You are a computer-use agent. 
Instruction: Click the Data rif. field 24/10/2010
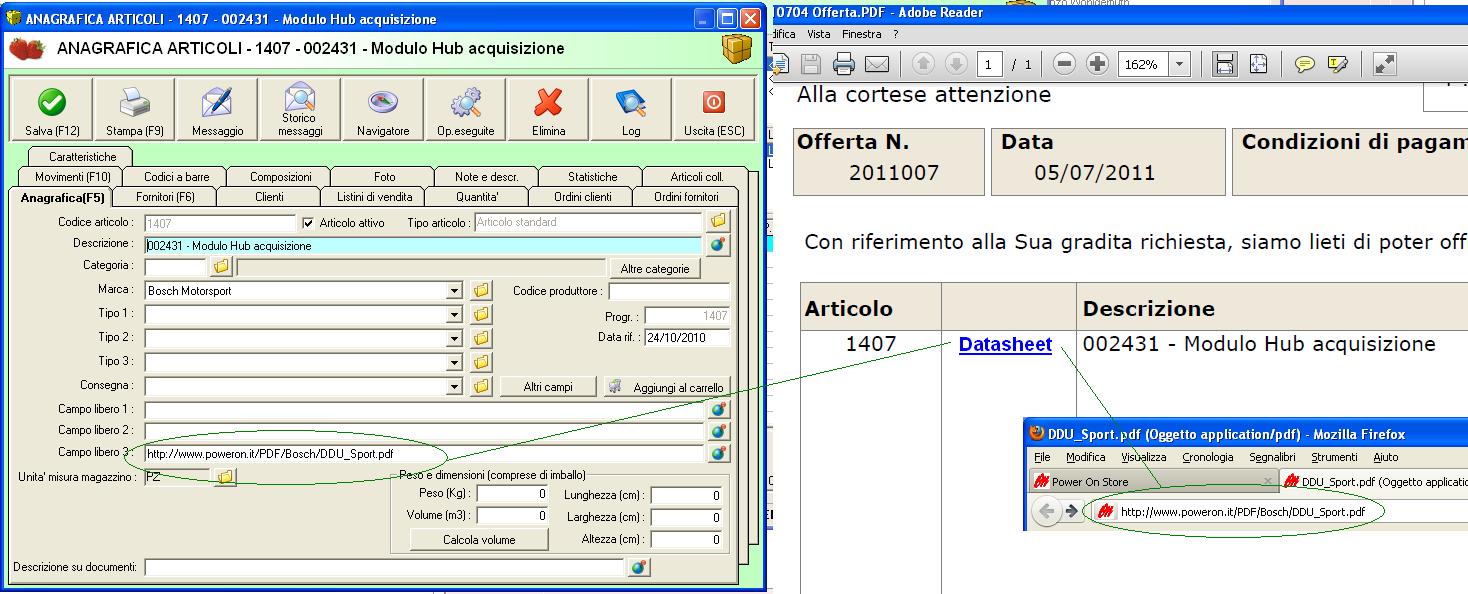(x=687, y=338)
